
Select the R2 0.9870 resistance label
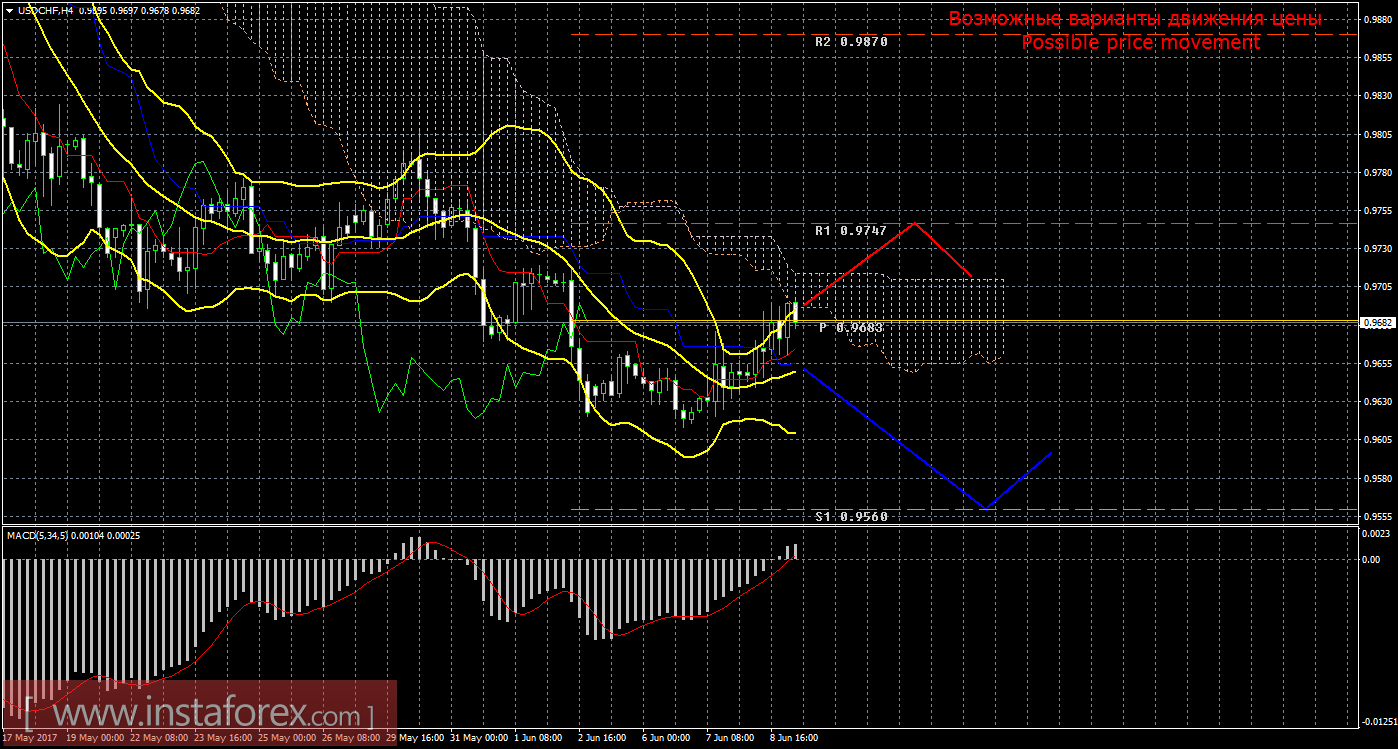(850, 43)
